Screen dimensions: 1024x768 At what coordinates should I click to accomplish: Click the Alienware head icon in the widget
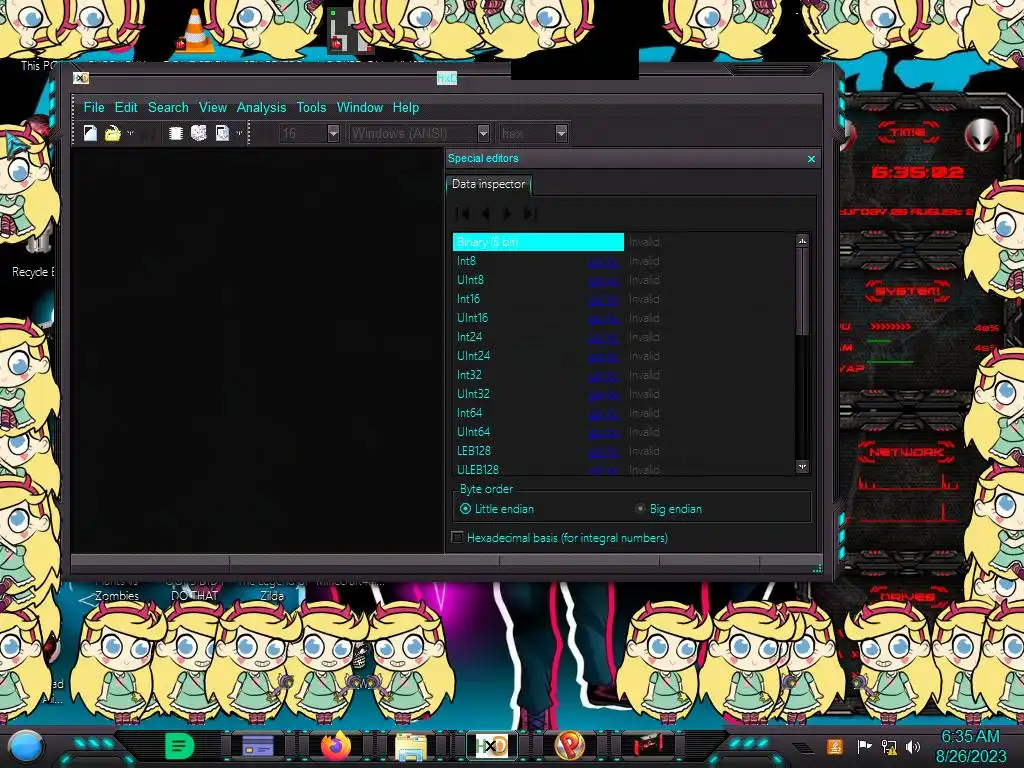(982, 136)
